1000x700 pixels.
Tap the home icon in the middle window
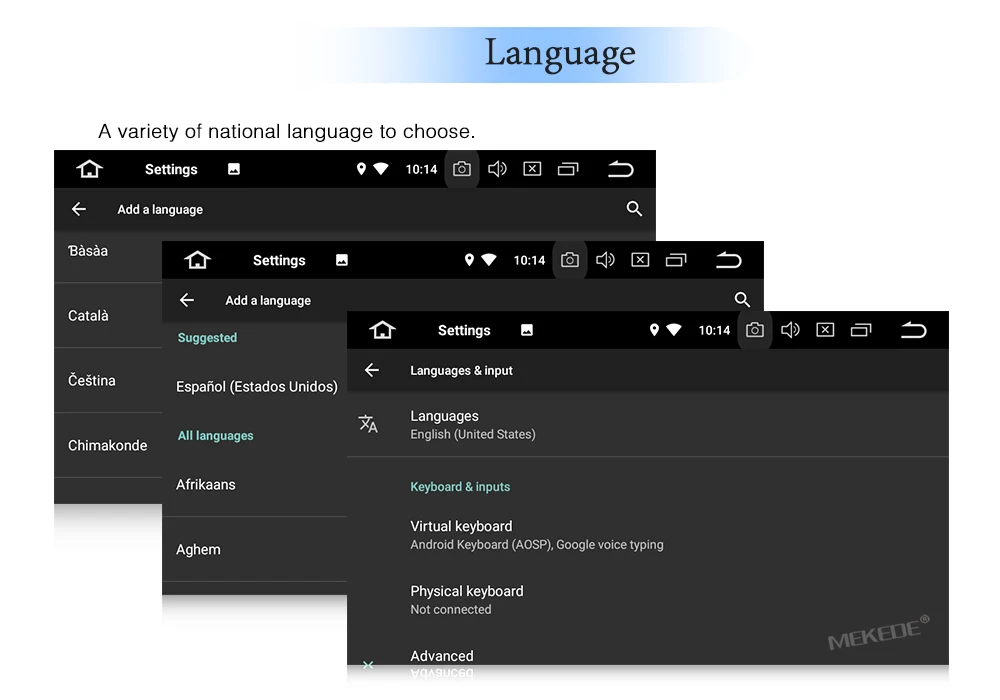click(197, 260)
